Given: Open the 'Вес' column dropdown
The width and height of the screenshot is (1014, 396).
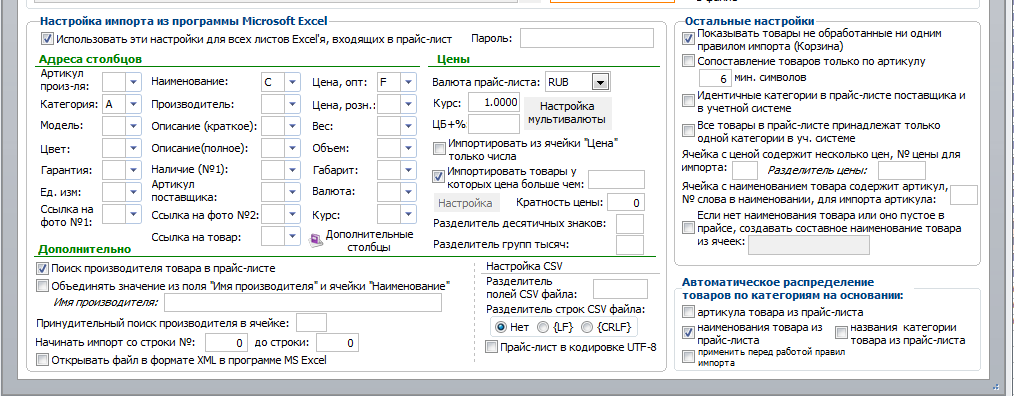Looking at the screenshot, I should 408,126.
